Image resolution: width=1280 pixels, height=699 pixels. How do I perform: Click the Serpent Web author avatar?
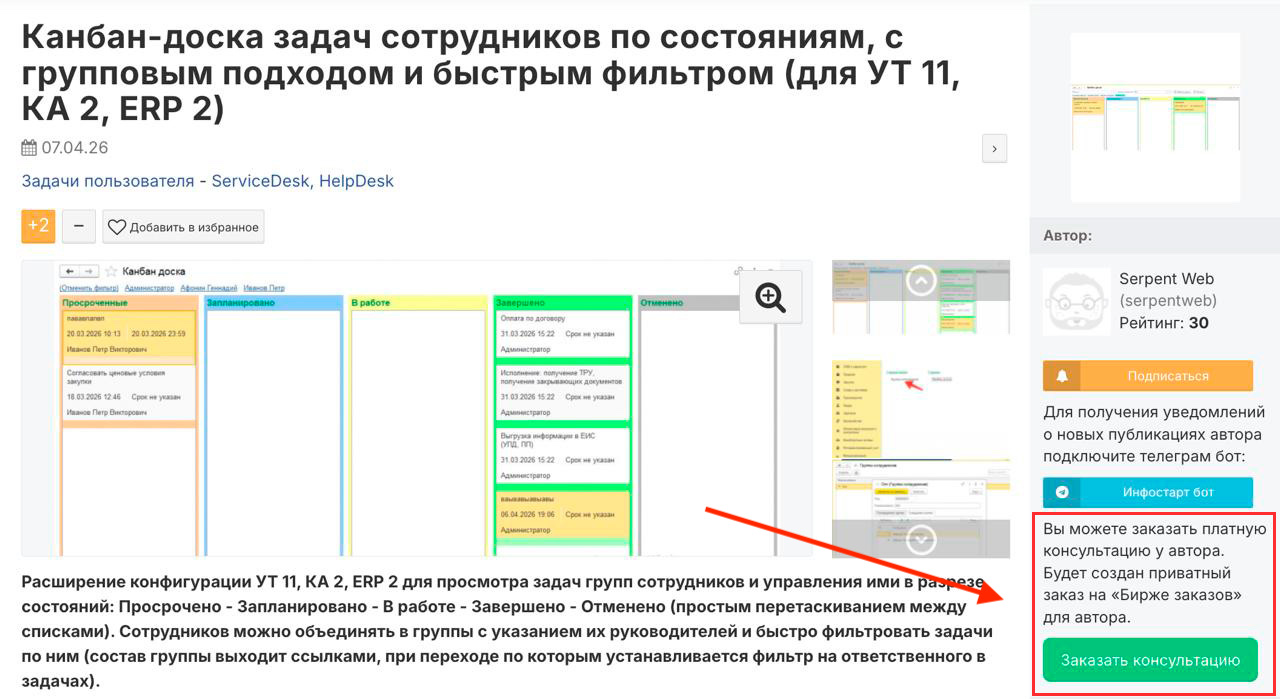(x=1075, y=303)
